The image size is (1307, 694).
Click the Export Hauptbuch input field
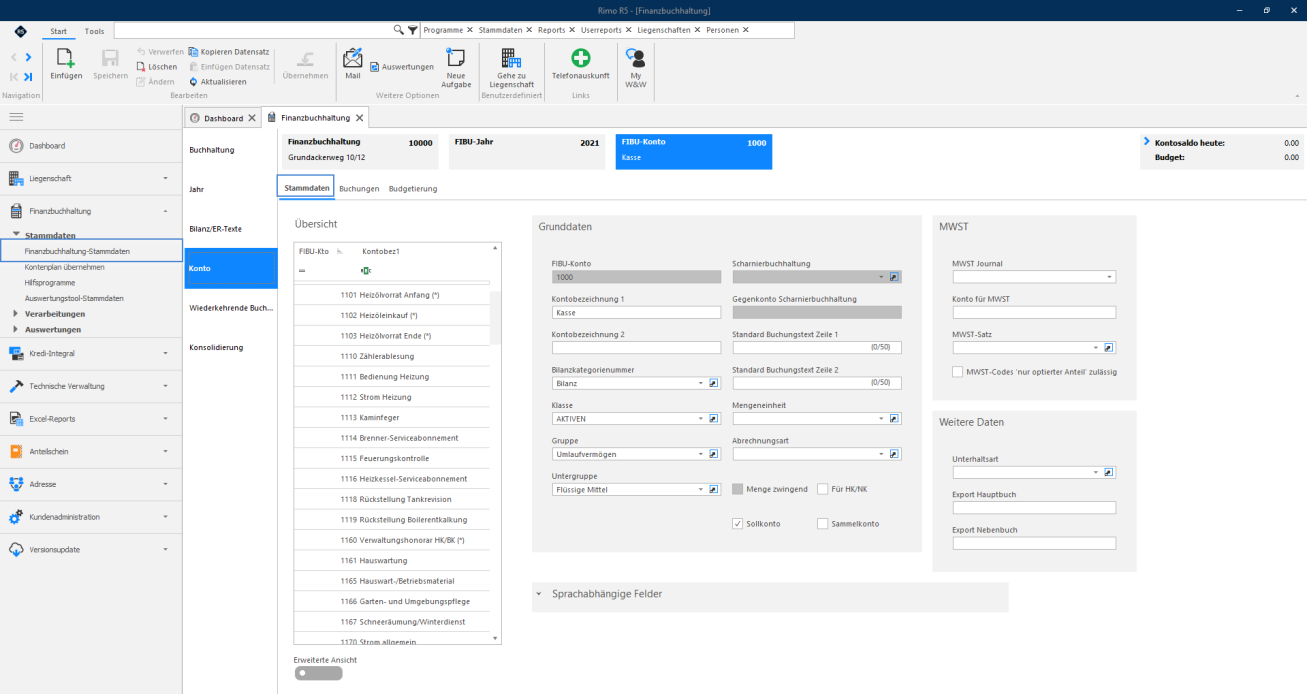coord(1034,508)
